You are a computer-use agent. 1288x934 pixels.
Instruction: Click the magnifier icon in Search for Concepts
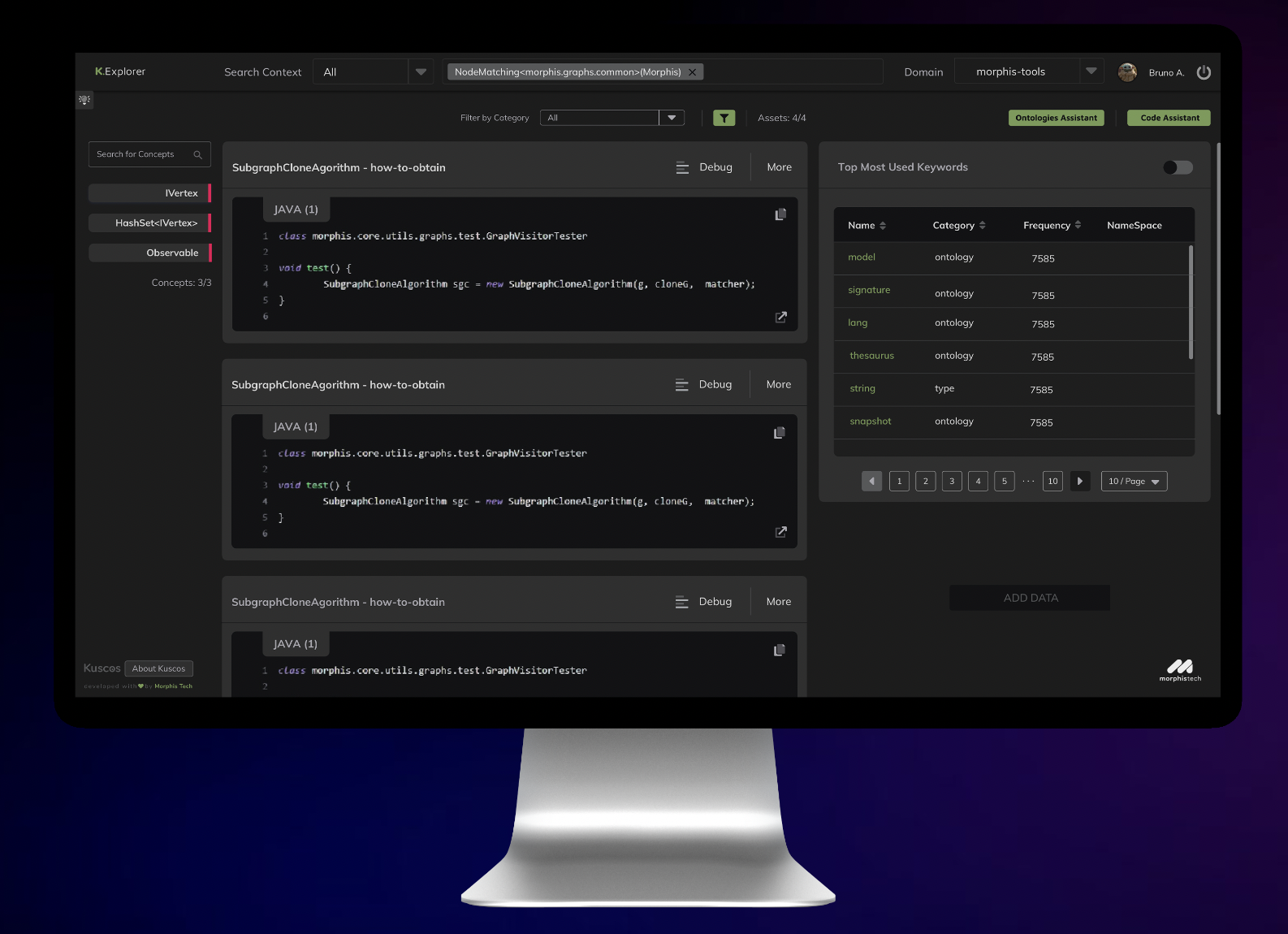197,154
